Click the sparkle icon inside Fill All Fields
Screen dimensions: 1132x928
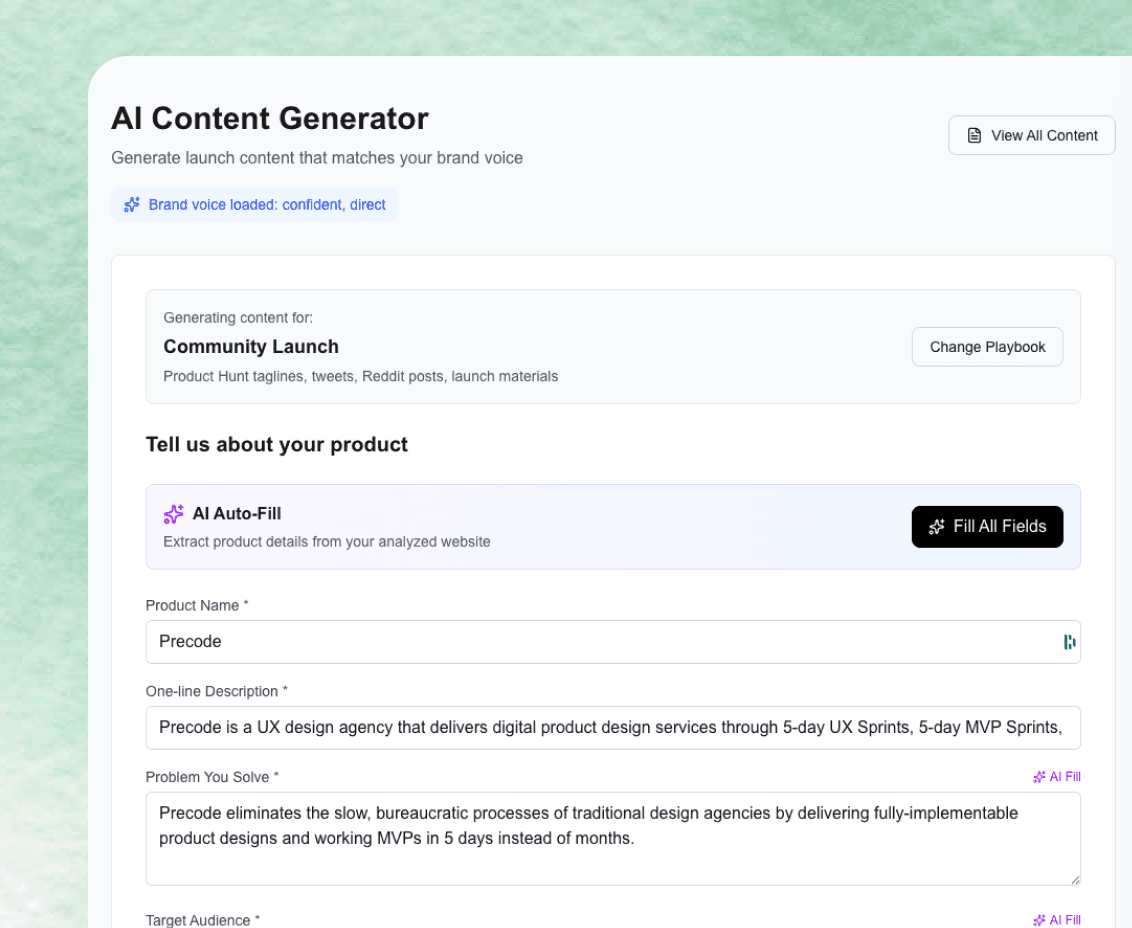point(936,526)
